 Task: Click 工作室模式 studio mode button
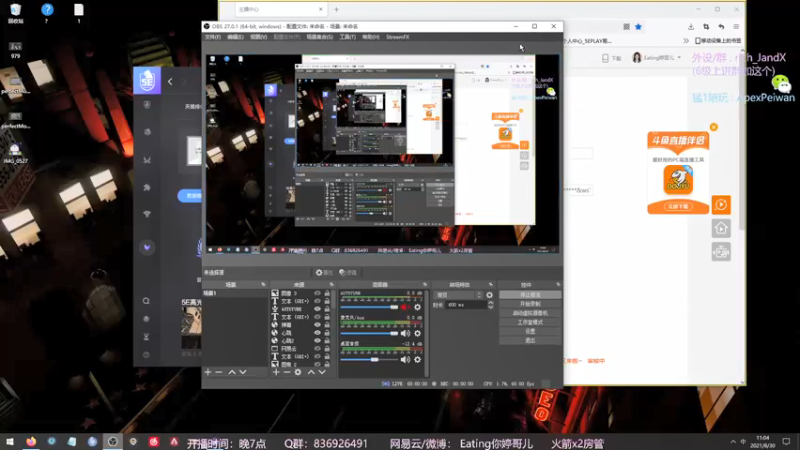(x=530, y=322)
